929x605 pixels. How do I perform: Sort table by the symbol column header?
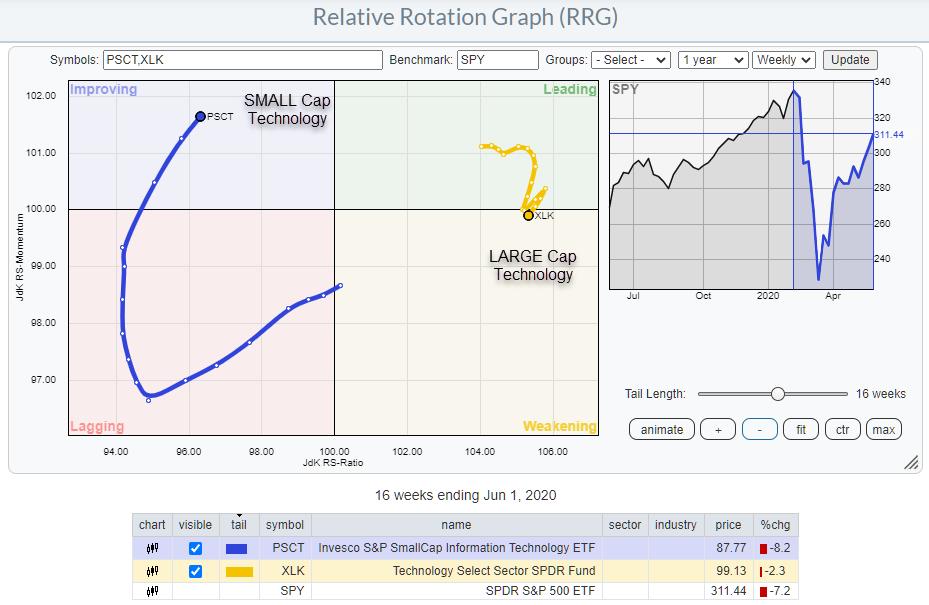pos(284,525)
